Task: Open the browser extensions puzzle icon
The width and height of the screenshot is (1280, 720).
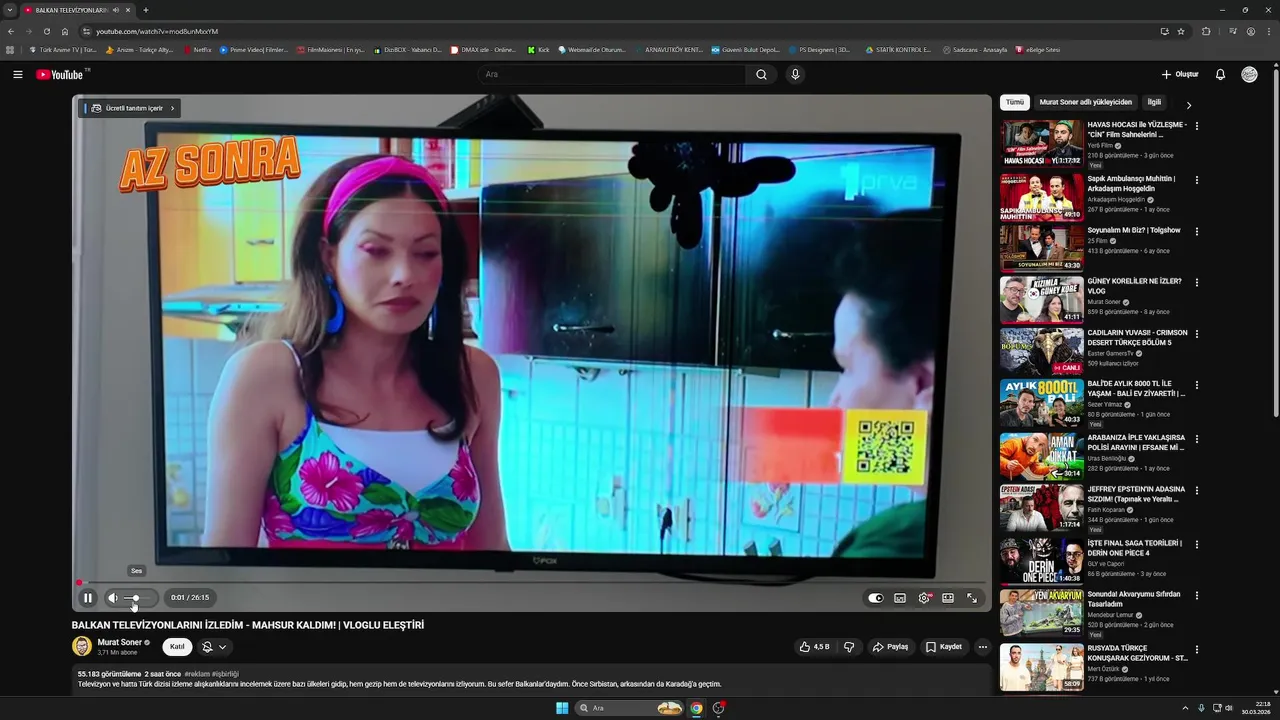Action: click(1206, 31)
